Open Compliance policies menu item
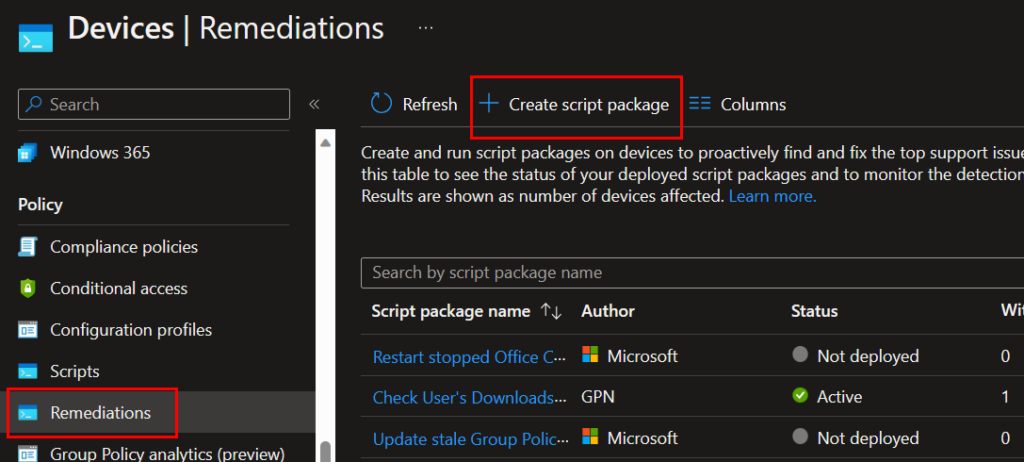1024x462 pixels. pyautogui.click(x=123, y=247)
